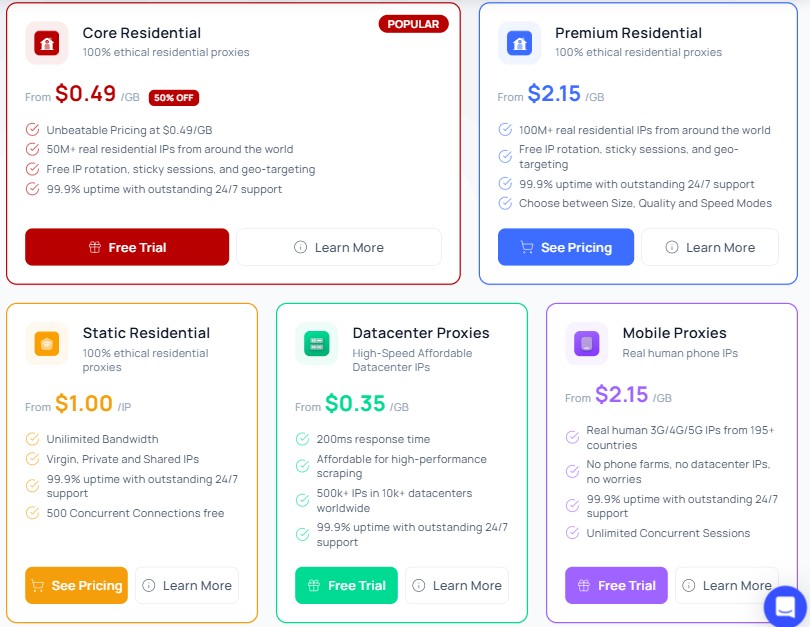810x627 pixels.
Task: Click the Mobile Proxies purple phone icon
Action: point(586,343)
